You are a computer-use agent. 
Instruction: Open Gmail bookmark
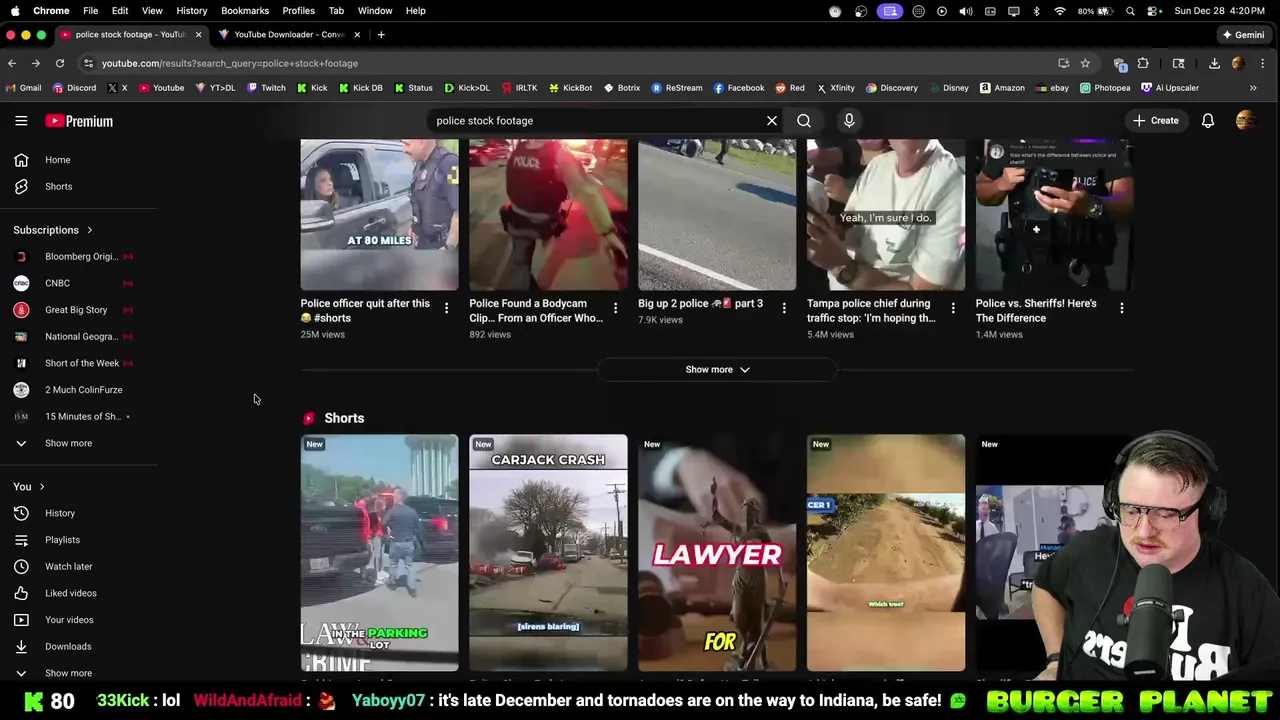pyautogui.click(x=23, y=88)
